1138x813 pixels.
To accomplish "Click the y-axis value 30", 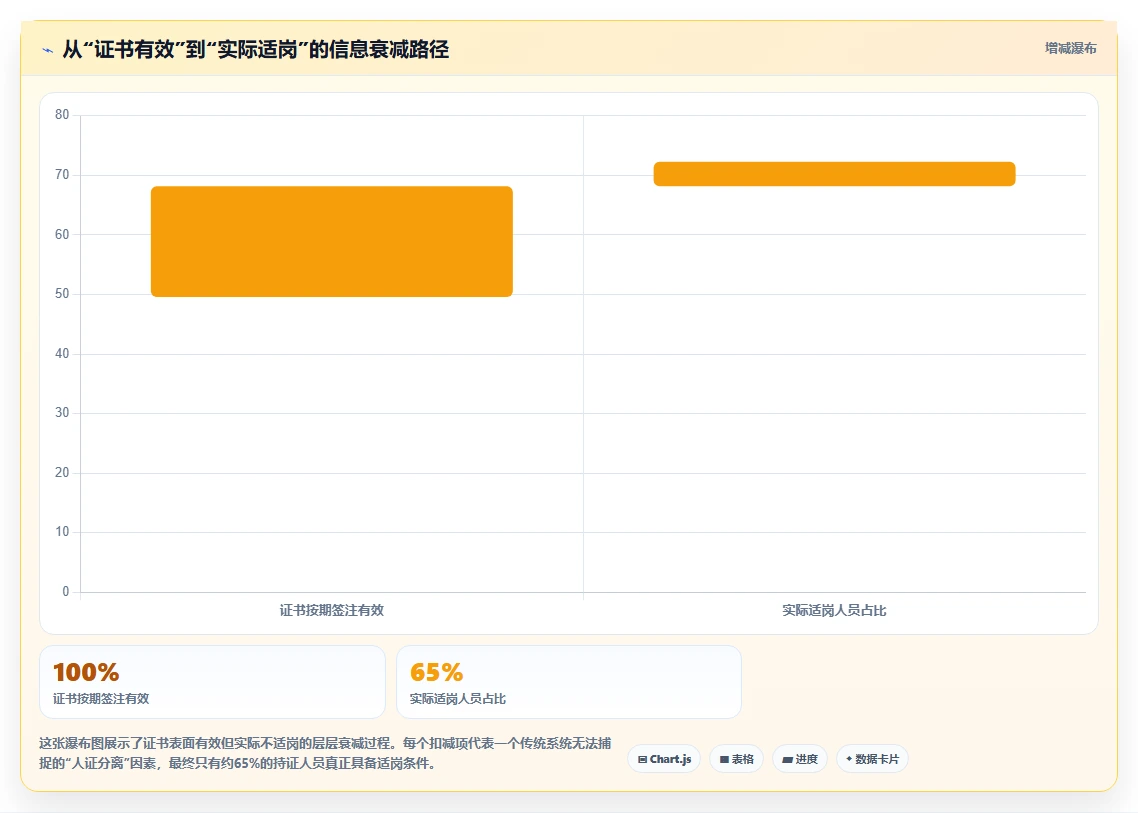I will [62, 413].
